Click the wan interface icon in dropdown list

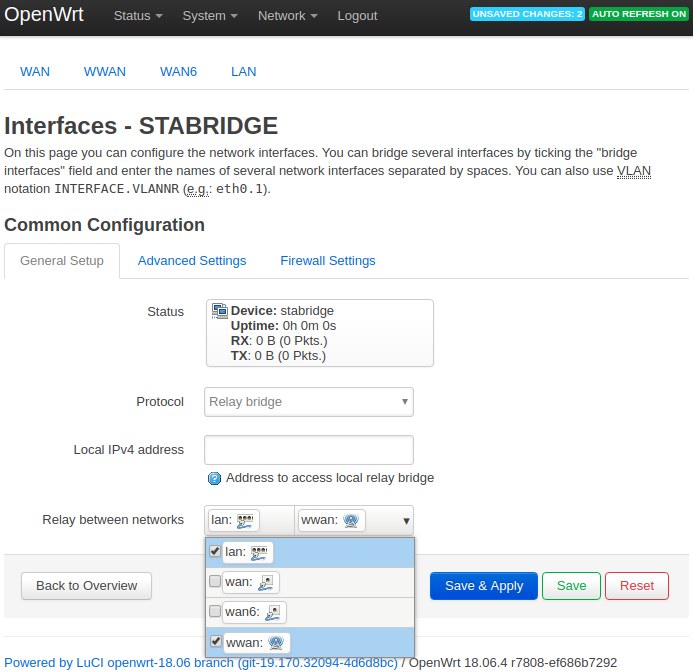pyautogui.click(x=266, y=583)
